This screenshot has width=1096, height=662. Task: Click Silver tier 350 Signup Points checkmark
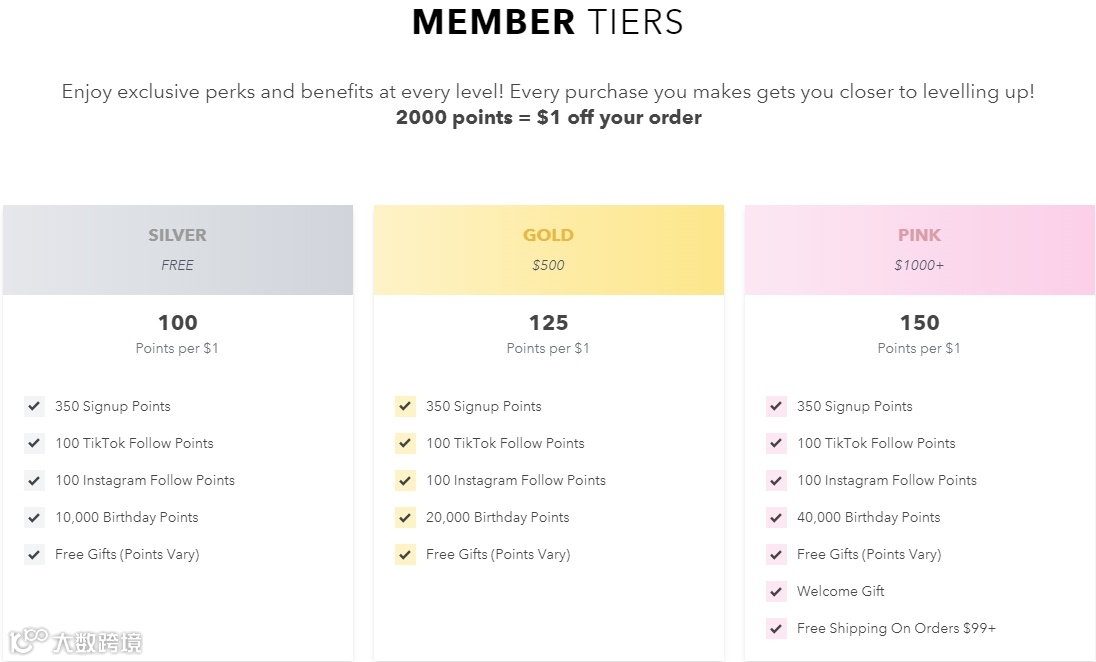click(35, 406)
